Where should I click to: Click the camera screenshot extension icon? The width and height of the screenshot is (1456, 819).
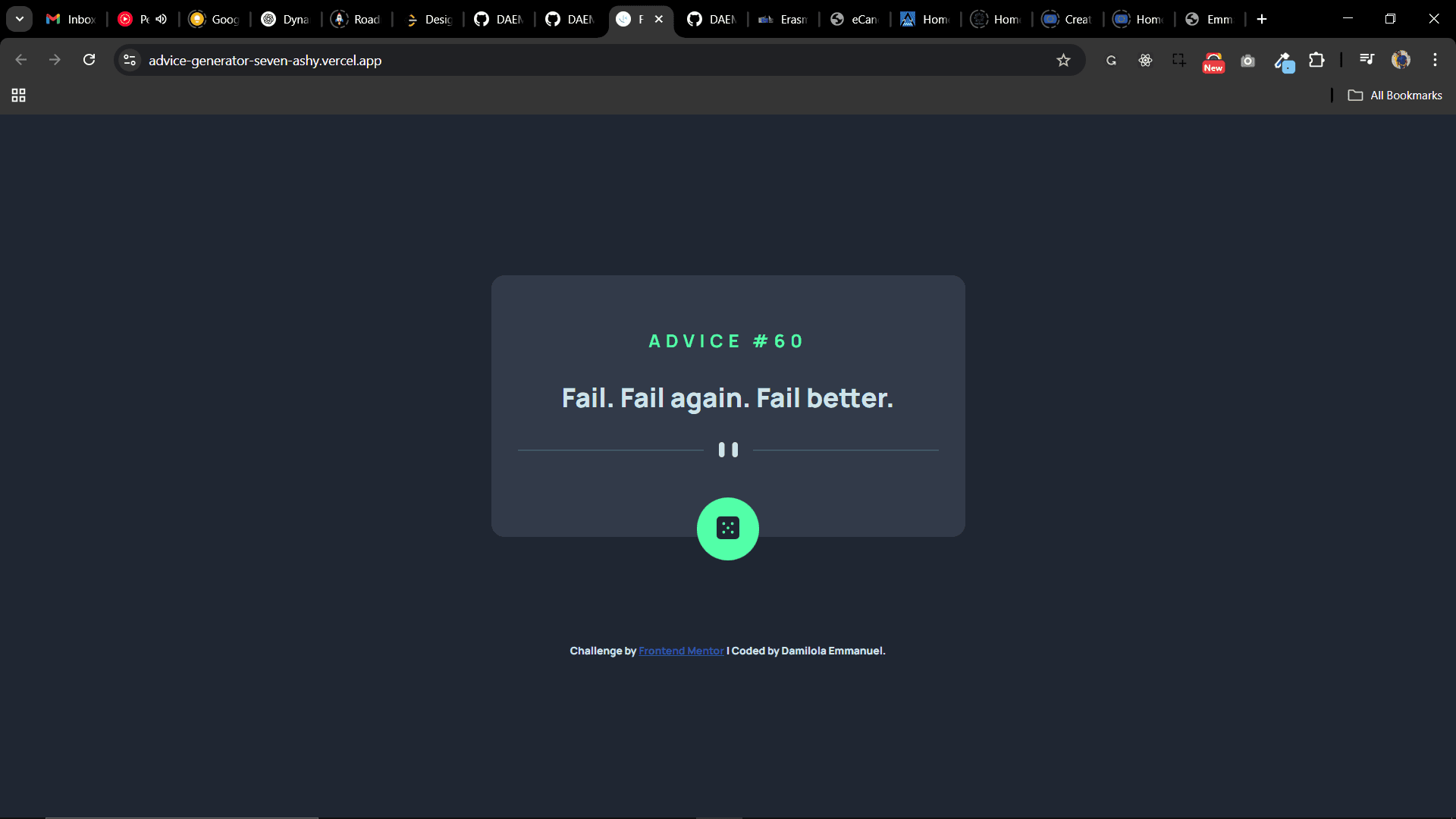pos(1247,61)
